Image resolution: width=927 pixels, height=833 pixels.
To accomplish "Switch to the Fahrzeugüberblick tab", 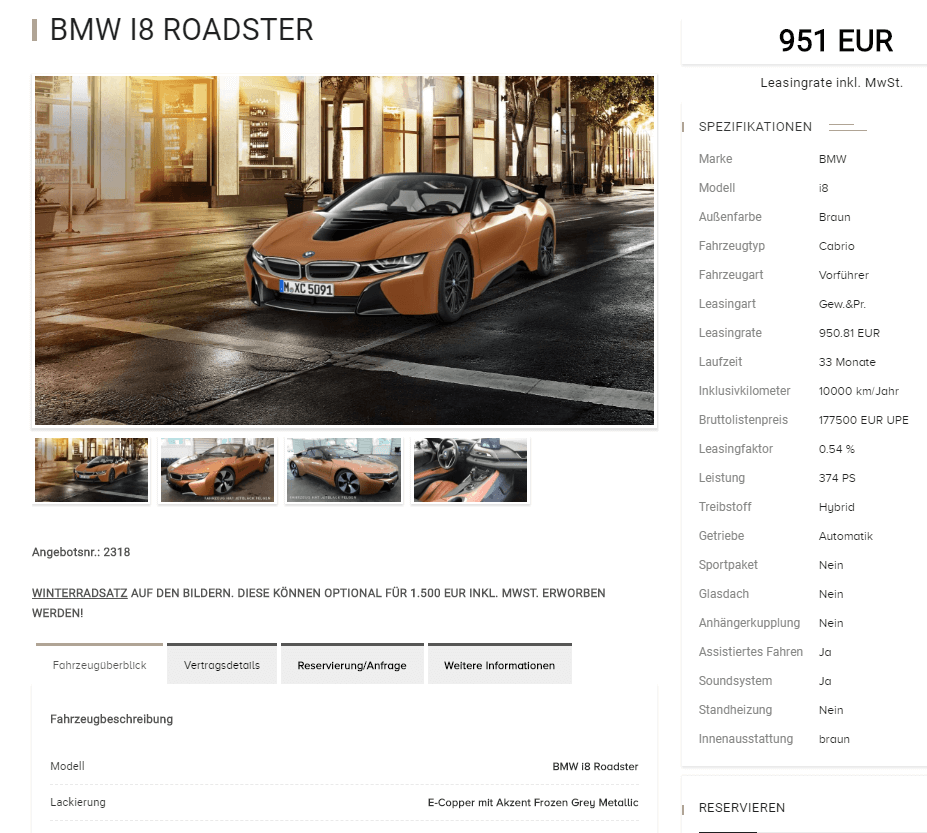I will (99, 665).
